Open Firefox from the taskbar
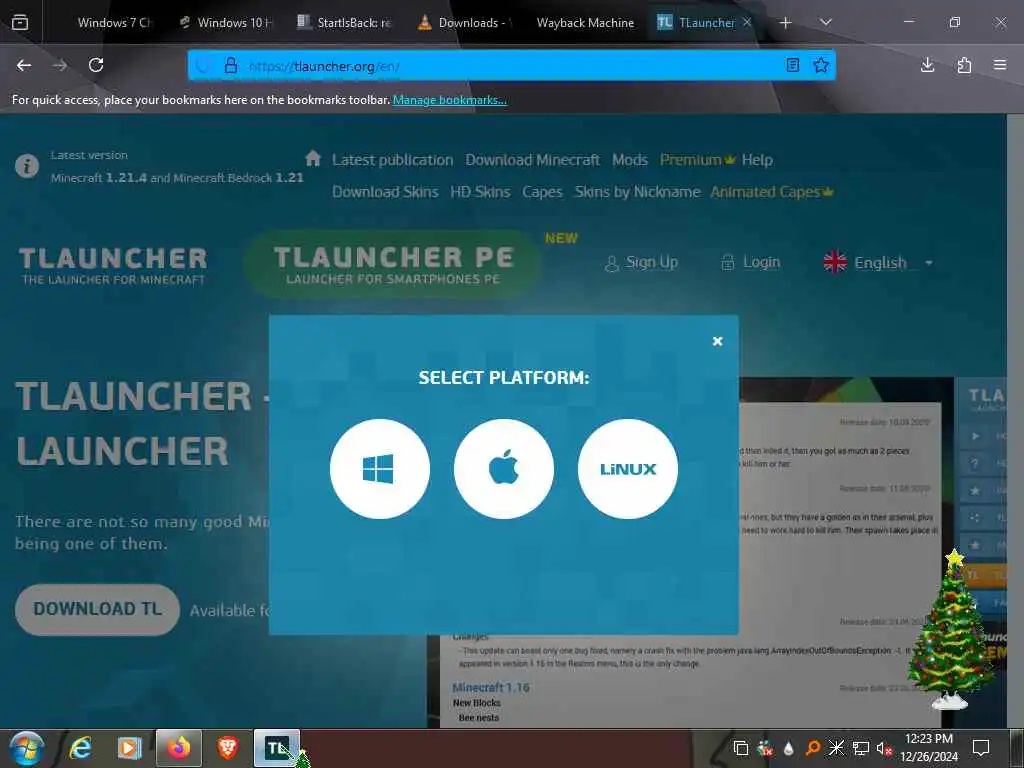Screen dimensions: 1024x768 click(x=178, y=748)
